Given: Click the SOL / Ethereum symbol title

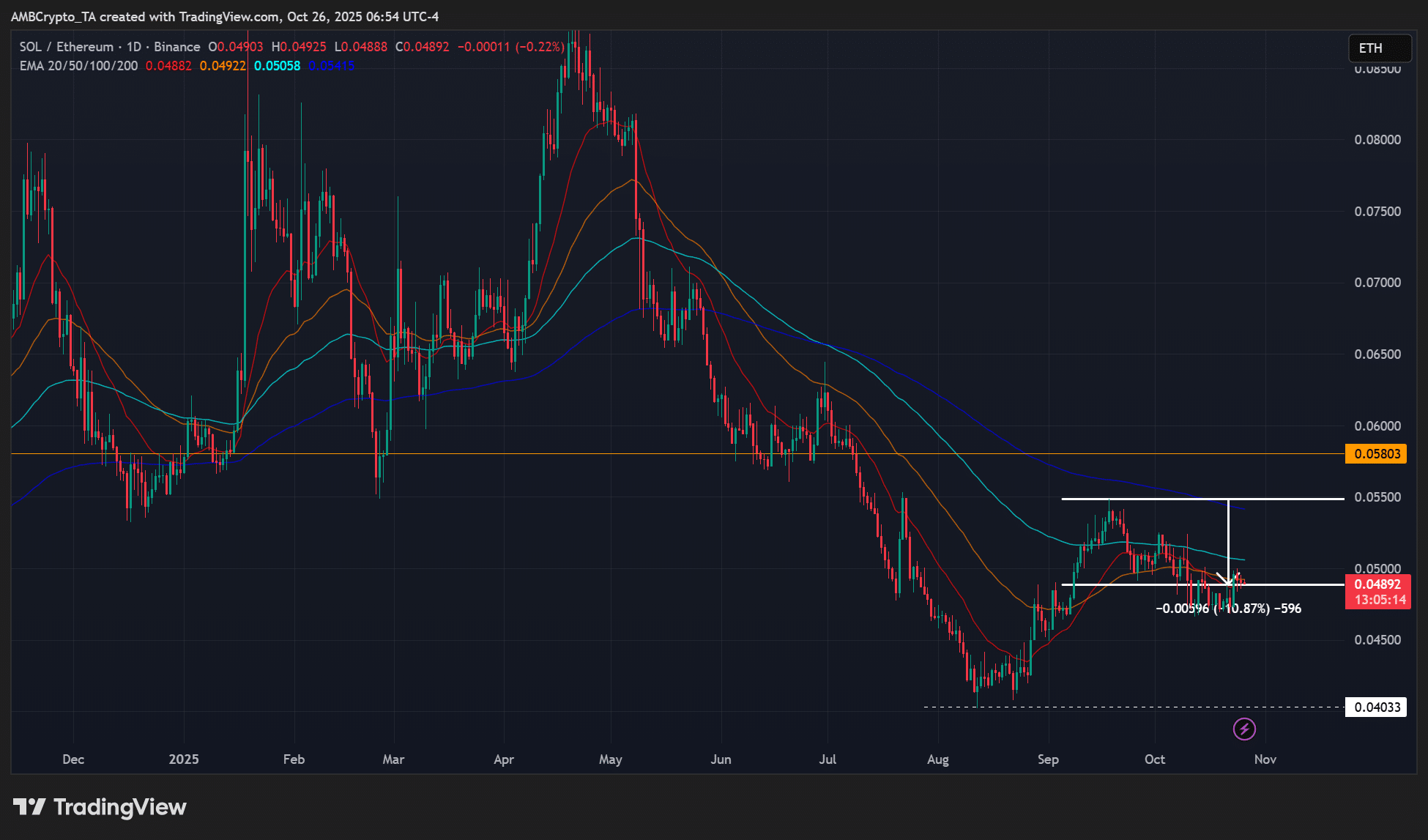Looking at the screenshot, I should coord(67,47).
